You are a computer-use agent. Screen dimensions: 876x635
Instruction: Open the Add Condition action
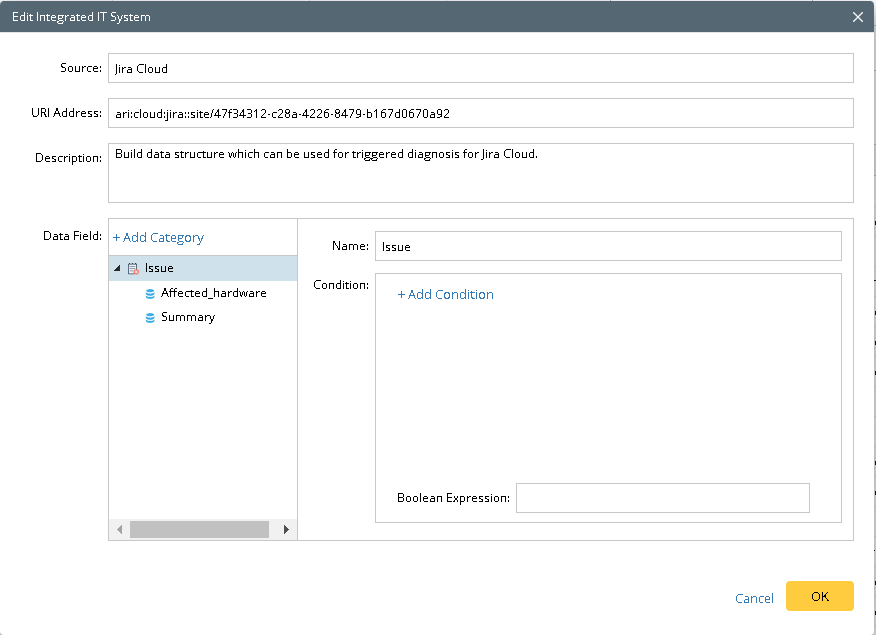[445, 294]
